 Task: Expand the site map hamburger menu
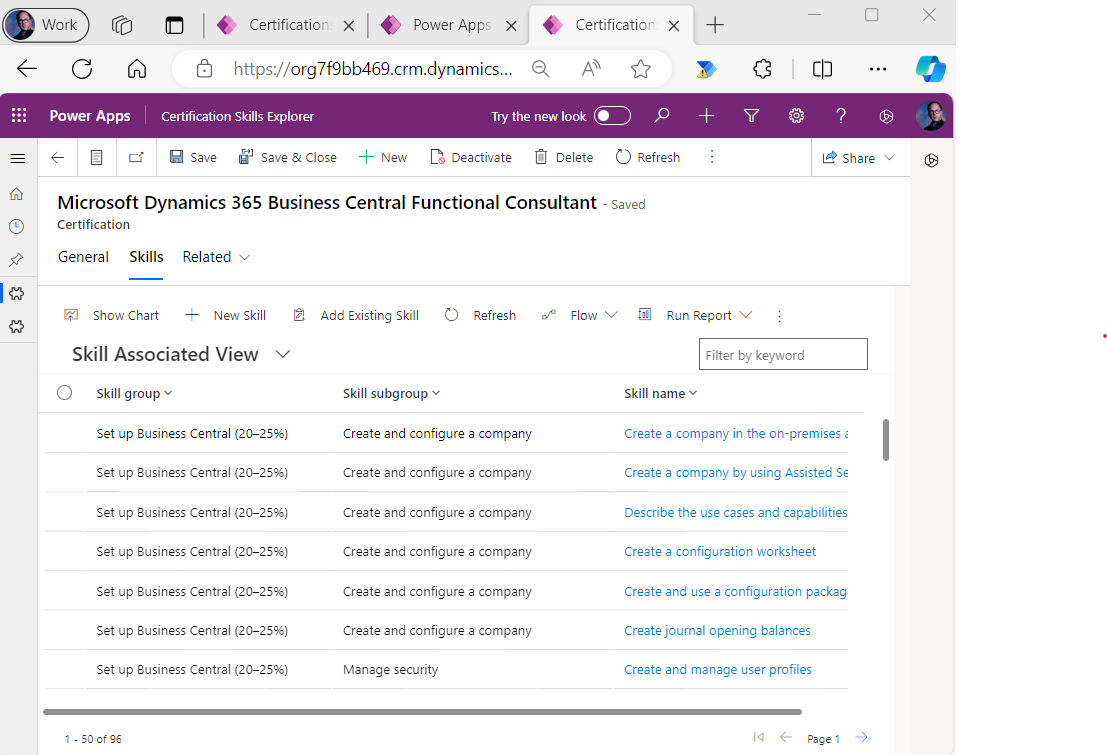pyautogui.click(x=18, y=159)
